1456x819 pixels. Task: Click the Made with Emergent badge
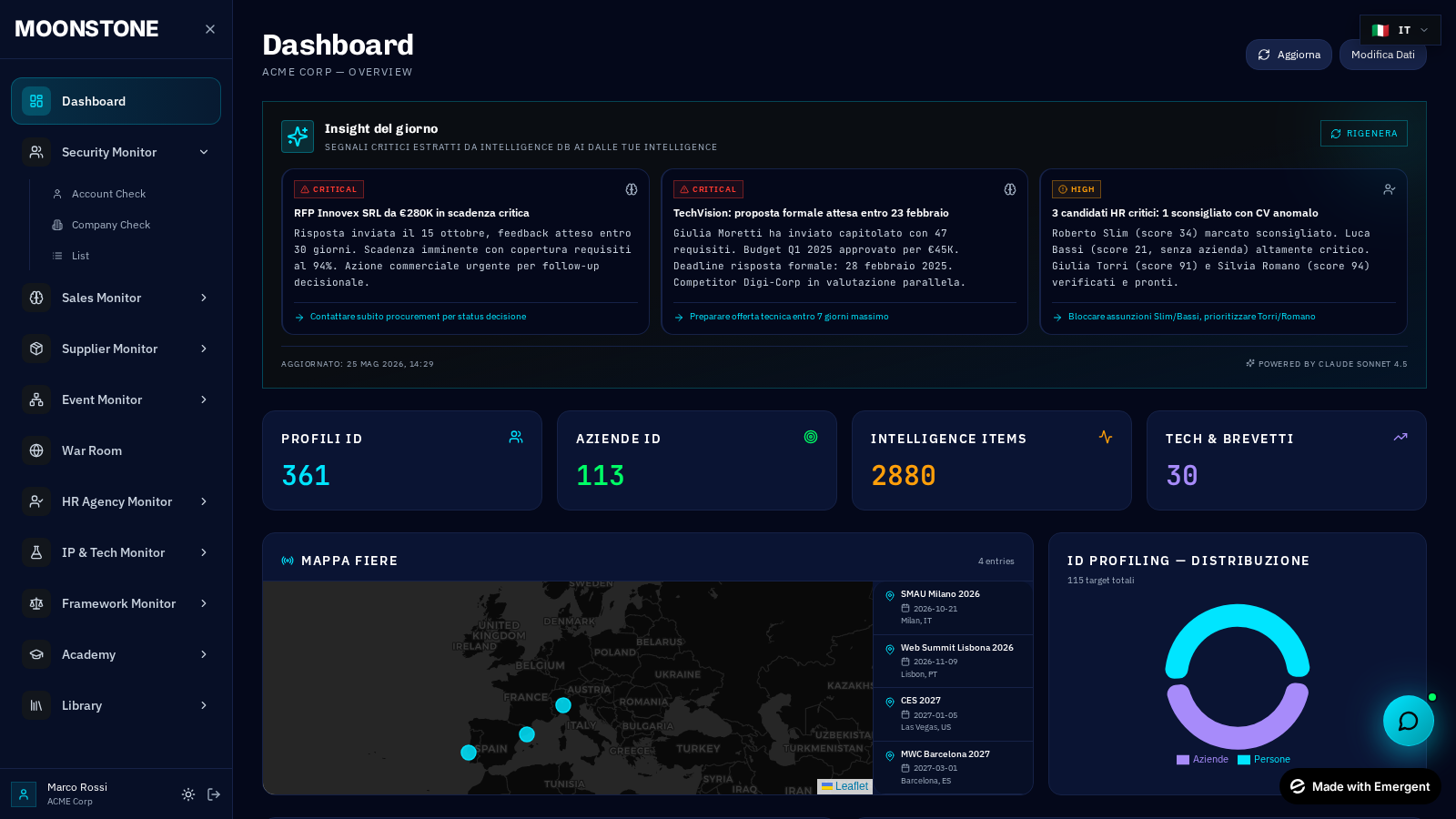[1360, 786]
